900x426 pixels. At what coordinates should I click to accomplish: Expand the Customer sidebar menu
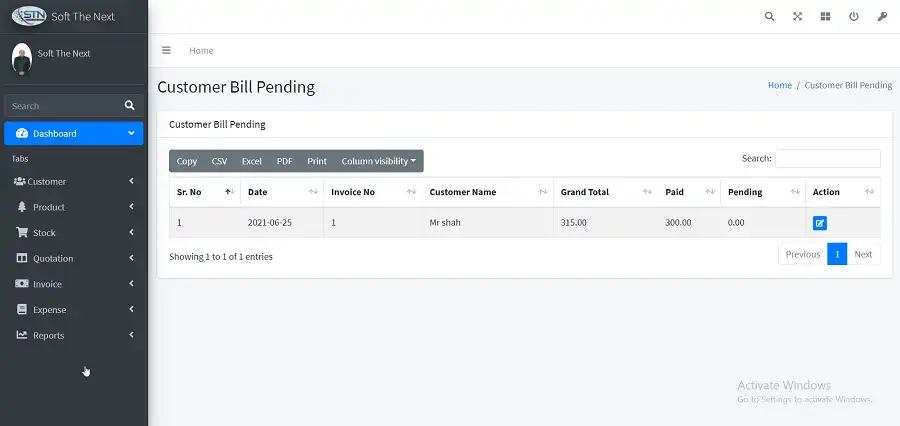[73, 182]
